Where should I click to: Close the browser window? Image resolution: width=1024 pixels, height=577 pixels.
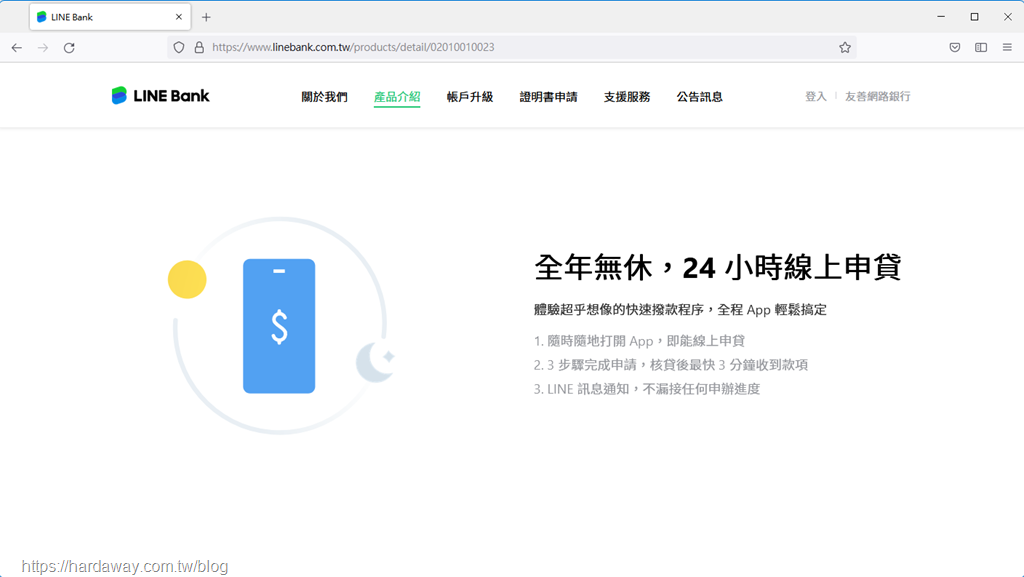1008,17
